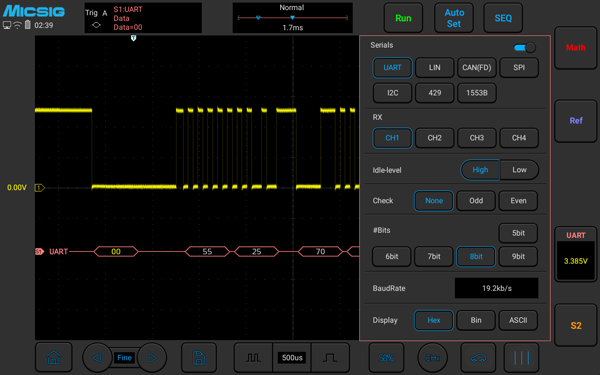Tap the Home icon button
Screen dimensions: 600x375
(54, 357)
